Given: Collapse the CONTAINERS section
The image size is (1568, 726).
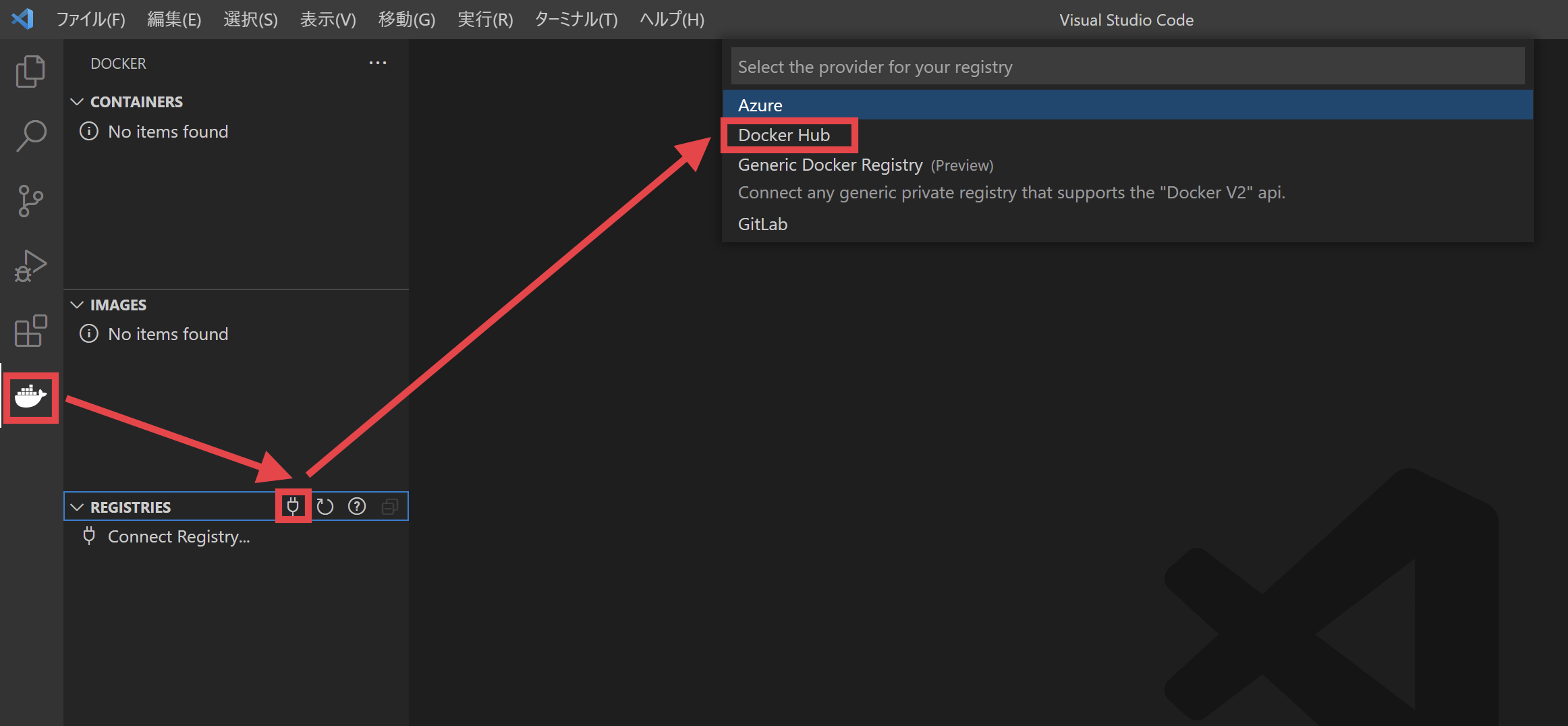Looking at the screenshot, I should click(x=77, y=101).
